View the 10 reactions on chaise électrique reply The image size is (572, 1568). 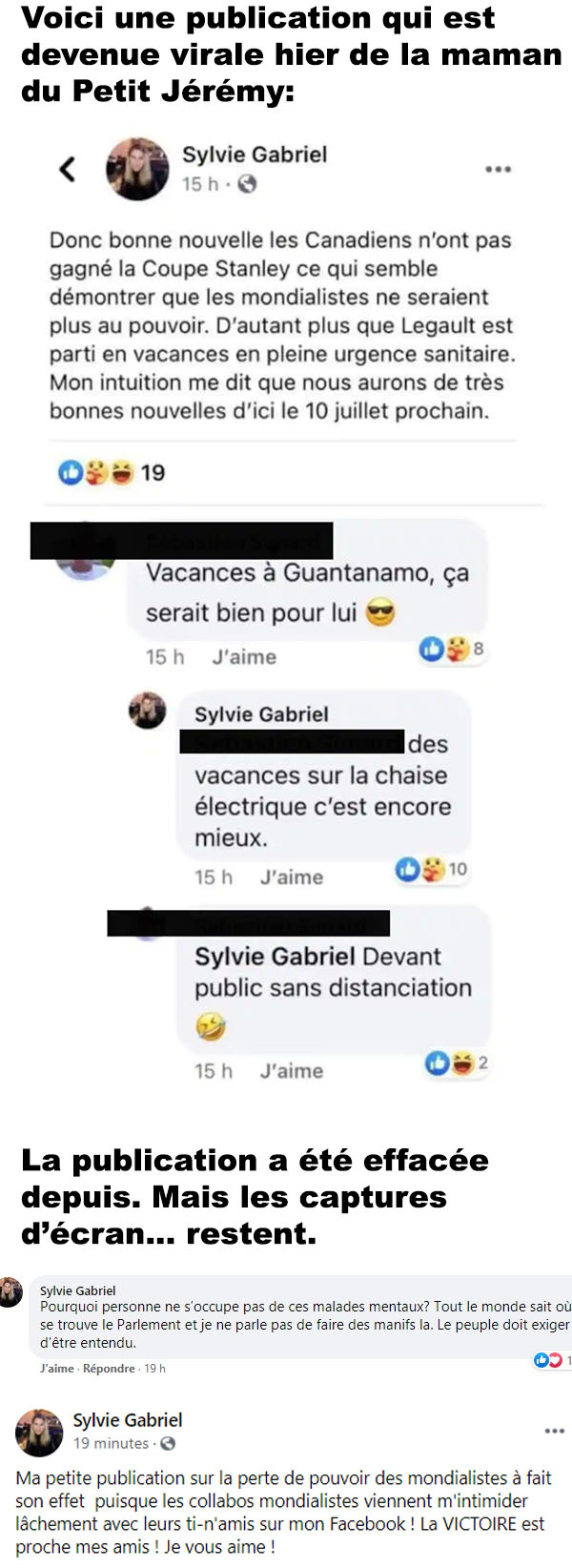point(432,869)
